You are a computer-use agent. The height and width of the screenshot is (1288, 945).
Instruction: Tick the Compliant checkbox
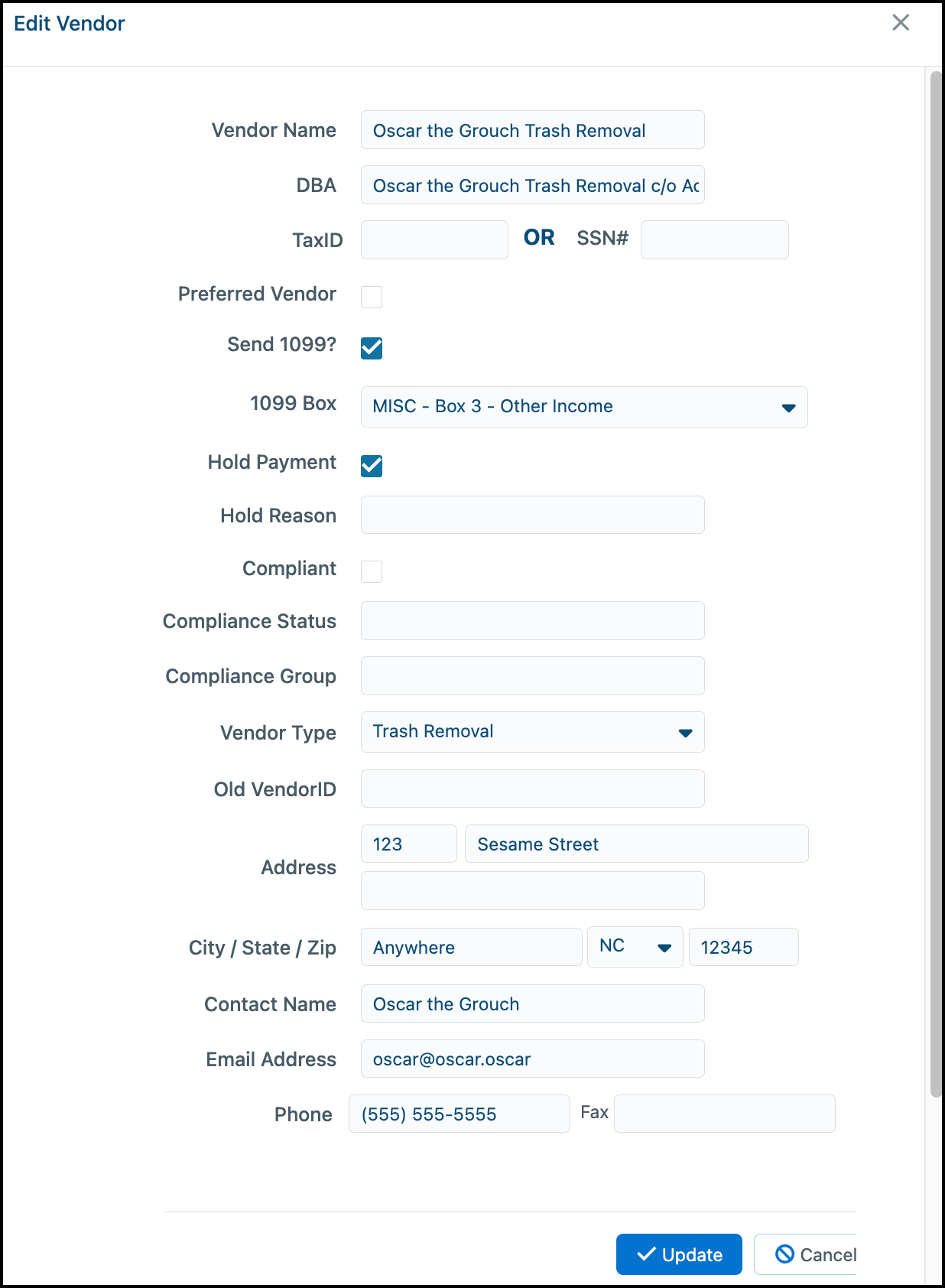click(372, 571)
